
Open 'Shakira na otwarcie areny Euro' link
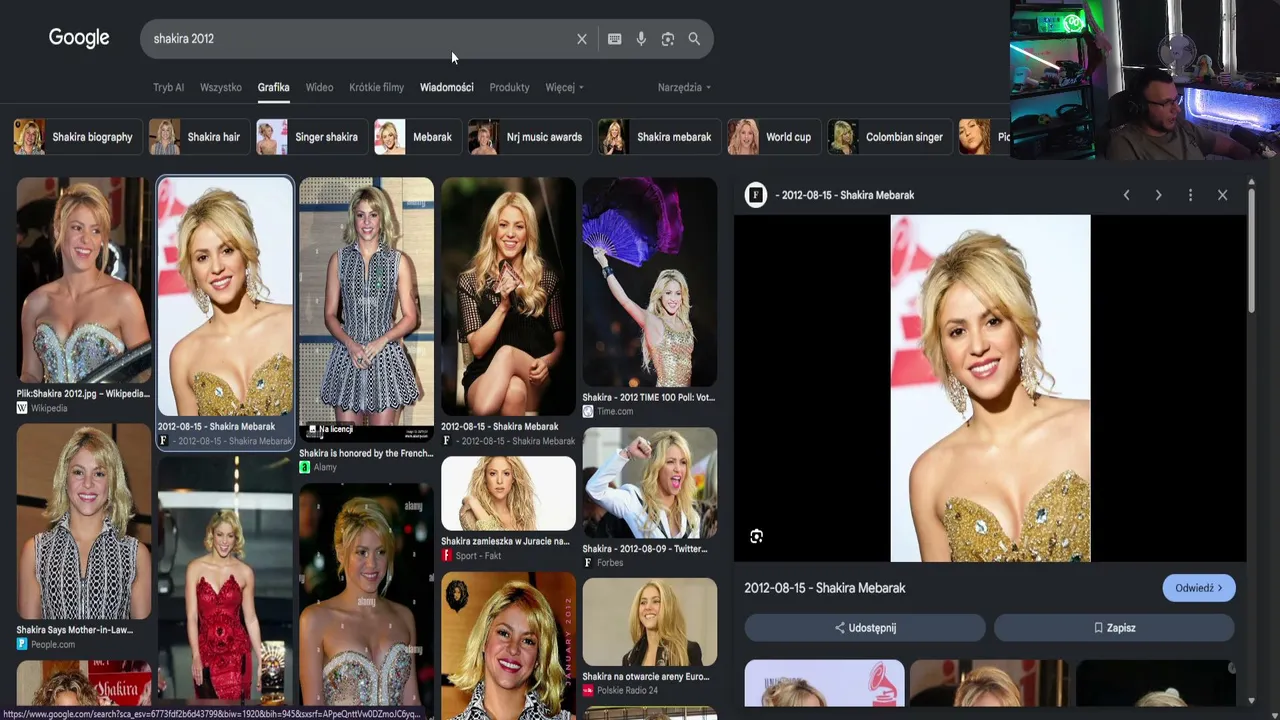click(x=646, y=676)
